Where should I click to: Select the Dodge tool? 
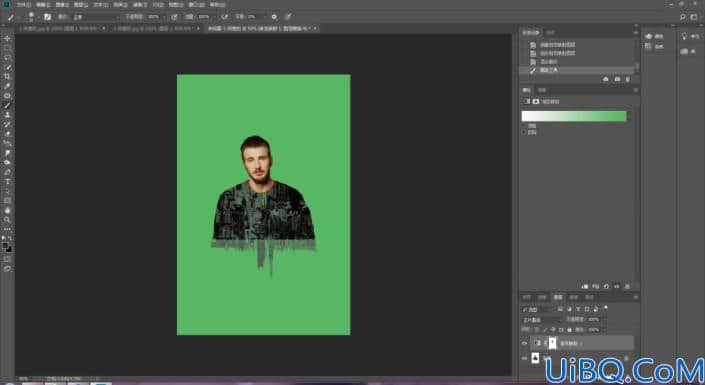pos(7,162)
